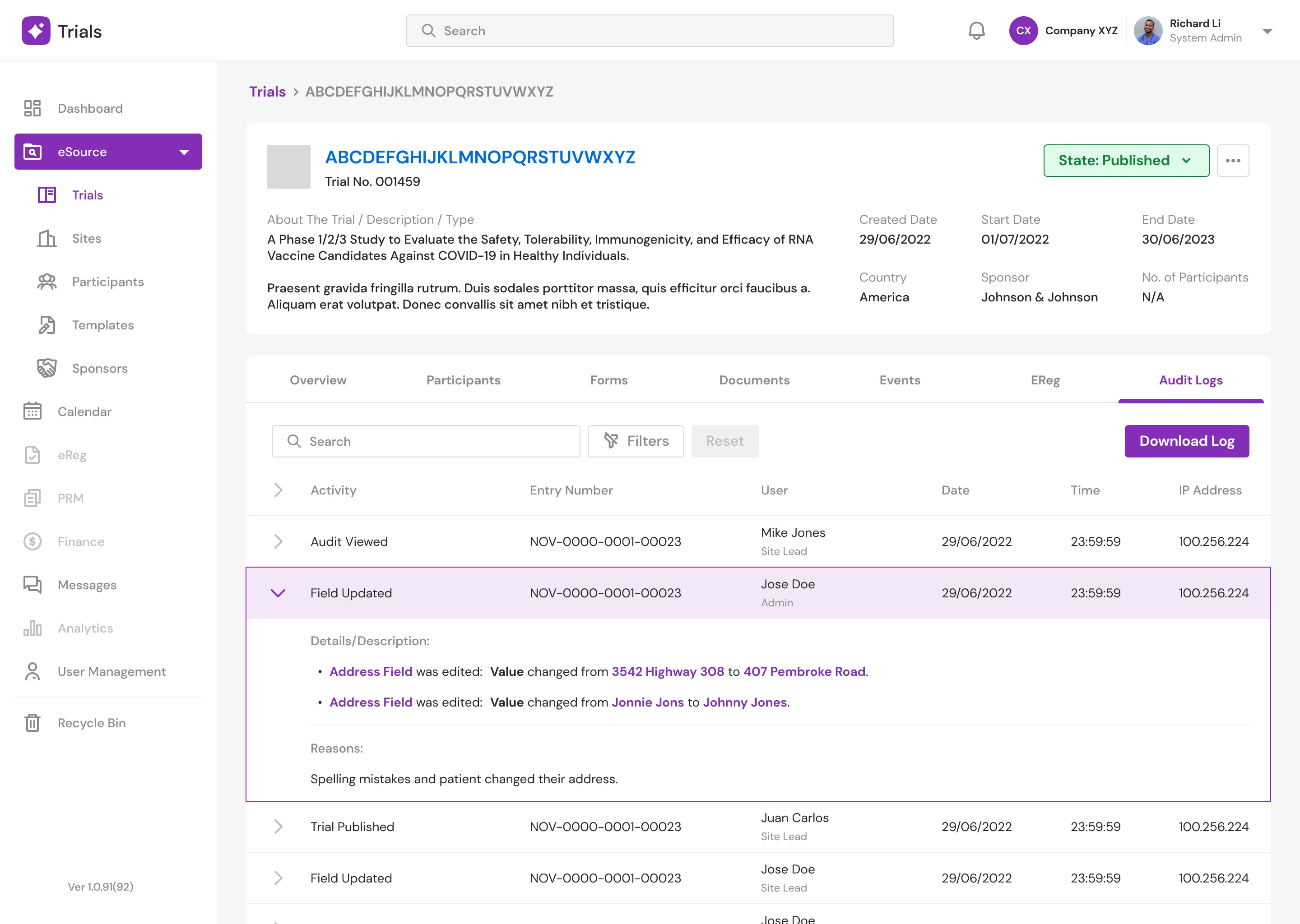
Task: Switch to the Forms tab
Action: click(608, 380)
